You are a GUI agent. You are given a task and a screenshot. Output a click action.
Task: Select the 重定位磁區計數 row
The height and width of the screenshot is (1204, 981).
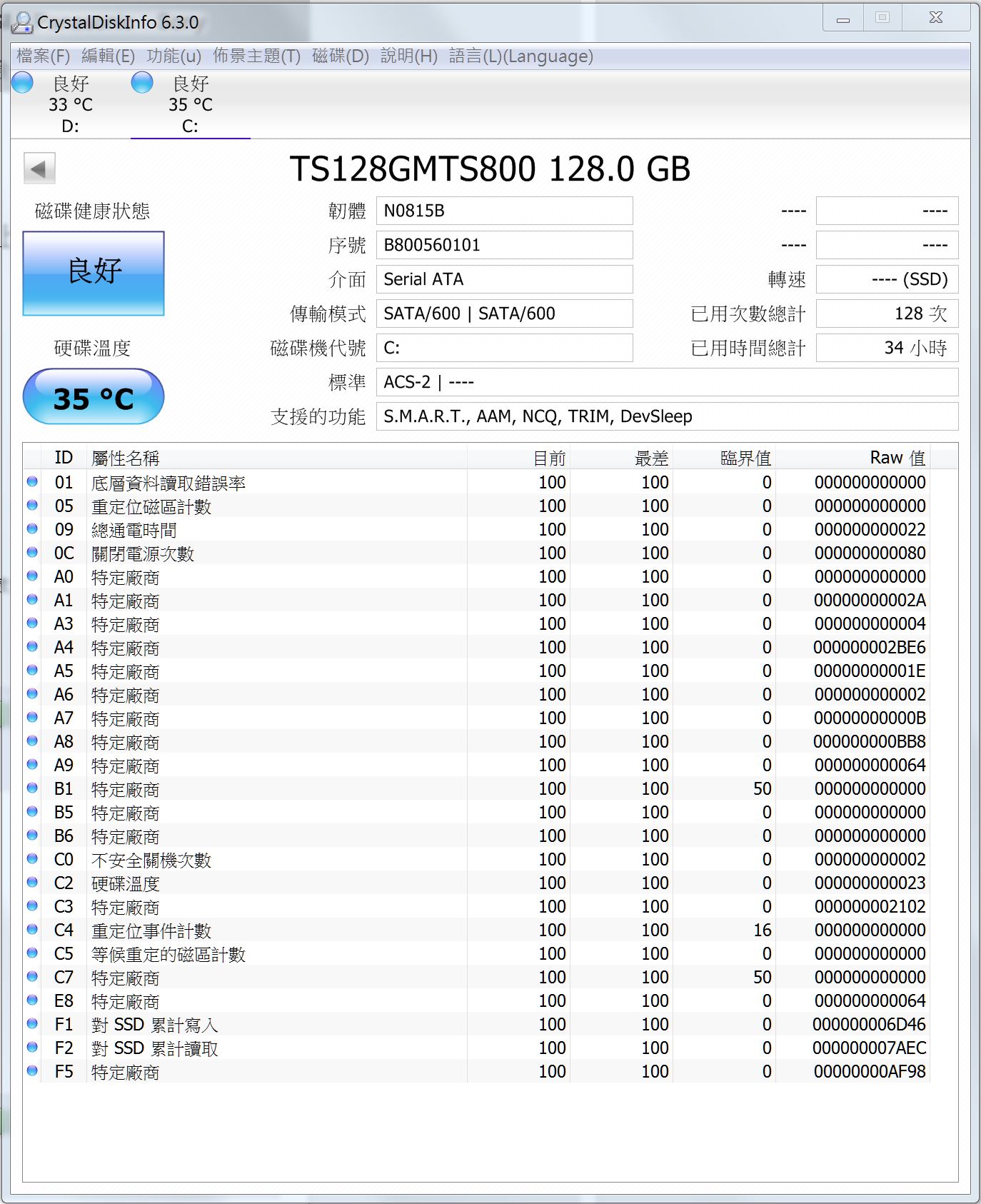(477, 506)
